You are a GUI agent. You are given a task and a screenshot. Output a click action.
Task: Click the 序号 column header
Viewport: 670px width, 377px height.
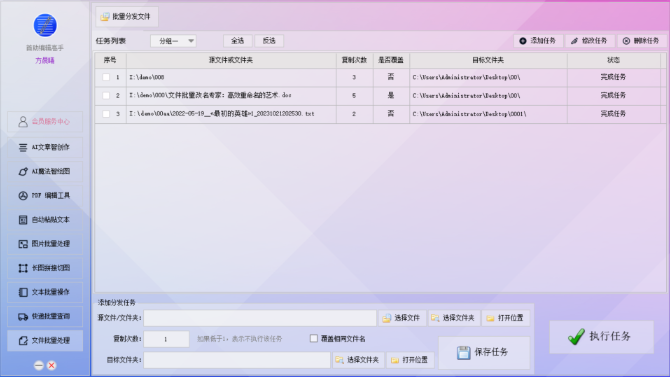tap(110, 60)
